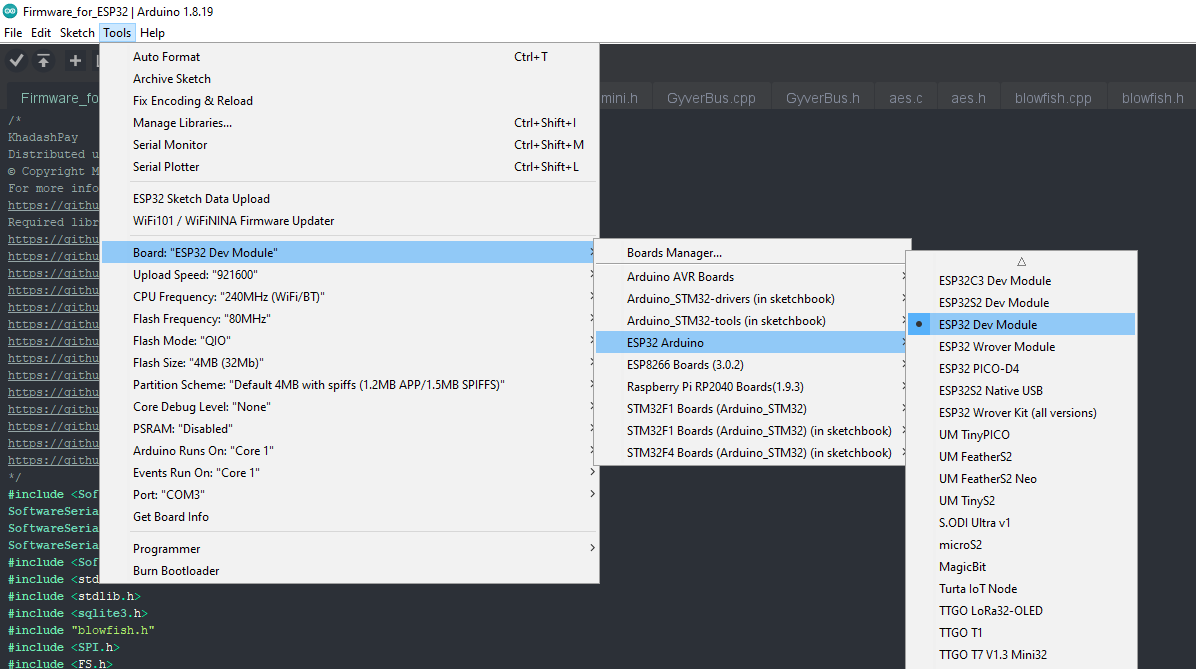Viewport: 1196px width, 669px height.
Task: Switch to the aes.c tab
Action: 905,98
